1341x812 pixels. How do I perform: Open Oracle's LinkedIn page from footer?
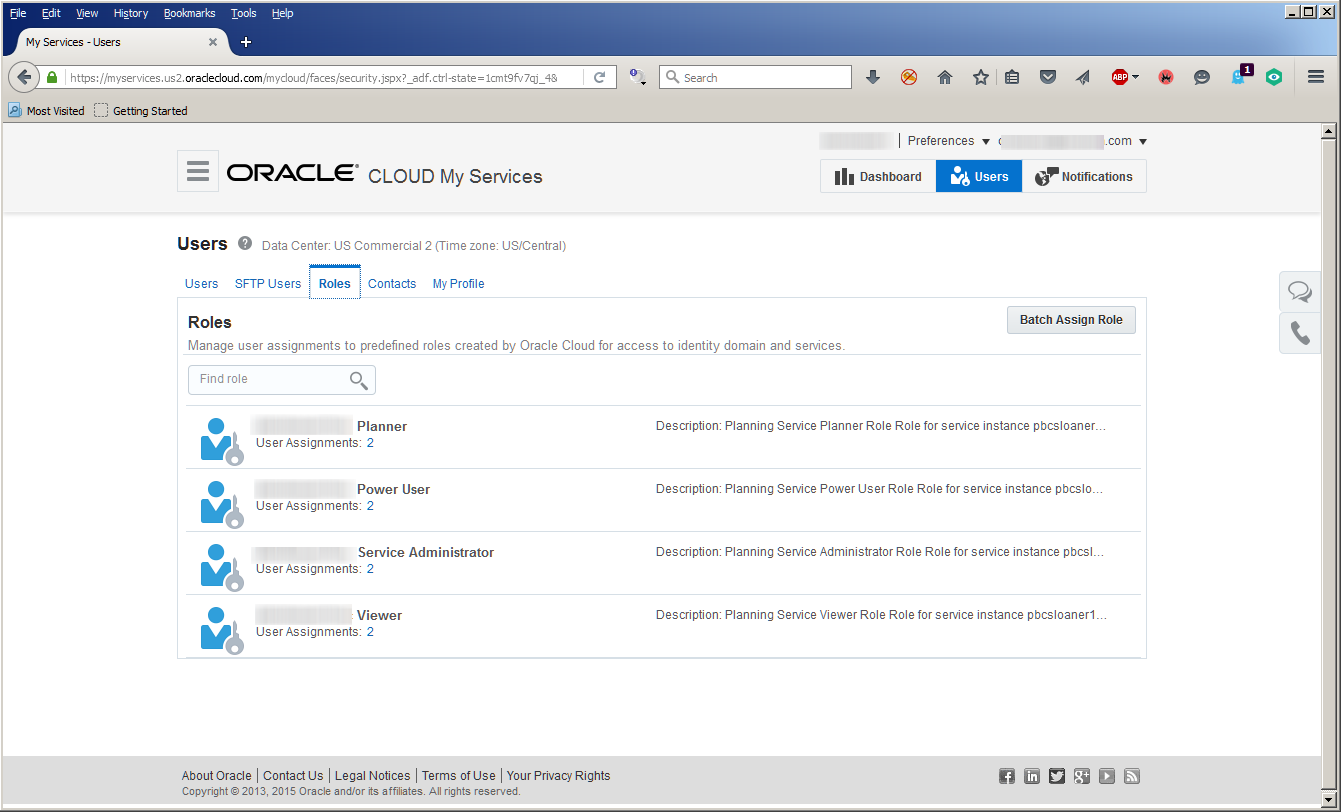[x=1032, y=776]
